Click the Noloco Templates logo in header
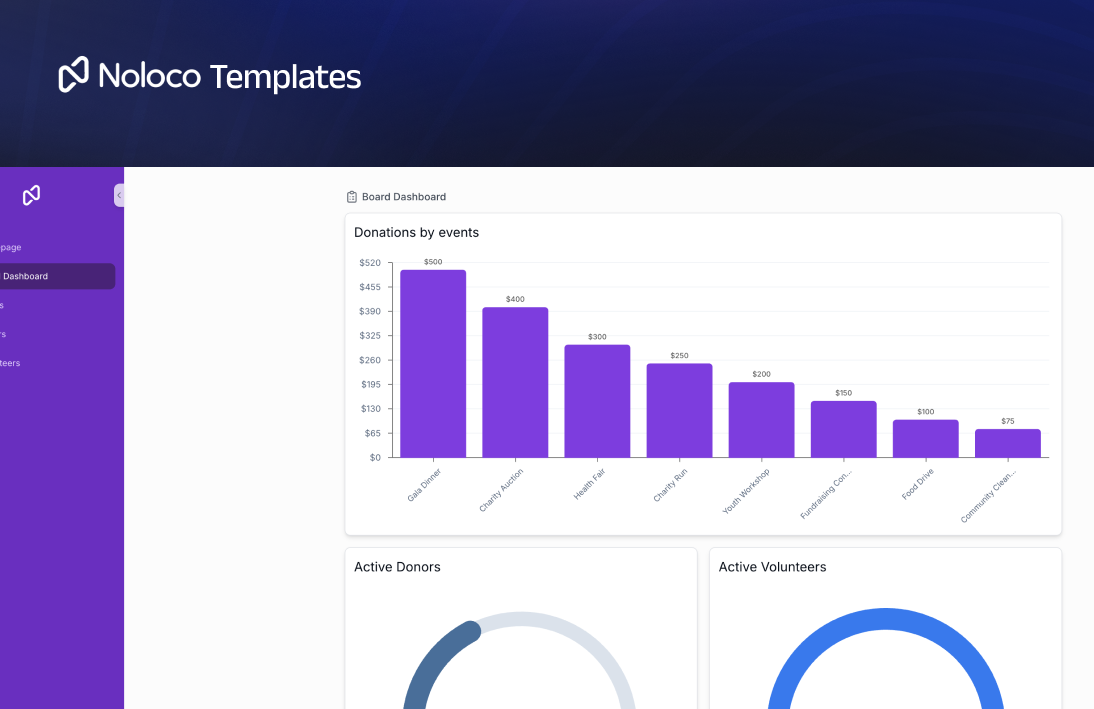The image size is (1094, 709). pyautogui.click(x=209, y=75)
